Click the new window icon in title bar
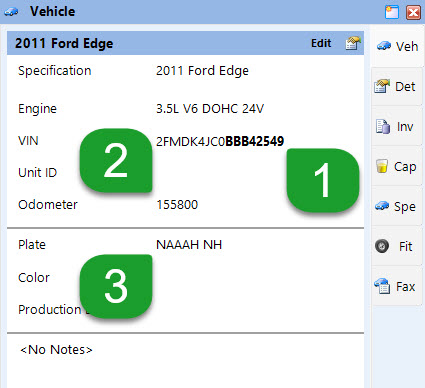Viewport: 425px width, 388px height. tap(392, 12)
